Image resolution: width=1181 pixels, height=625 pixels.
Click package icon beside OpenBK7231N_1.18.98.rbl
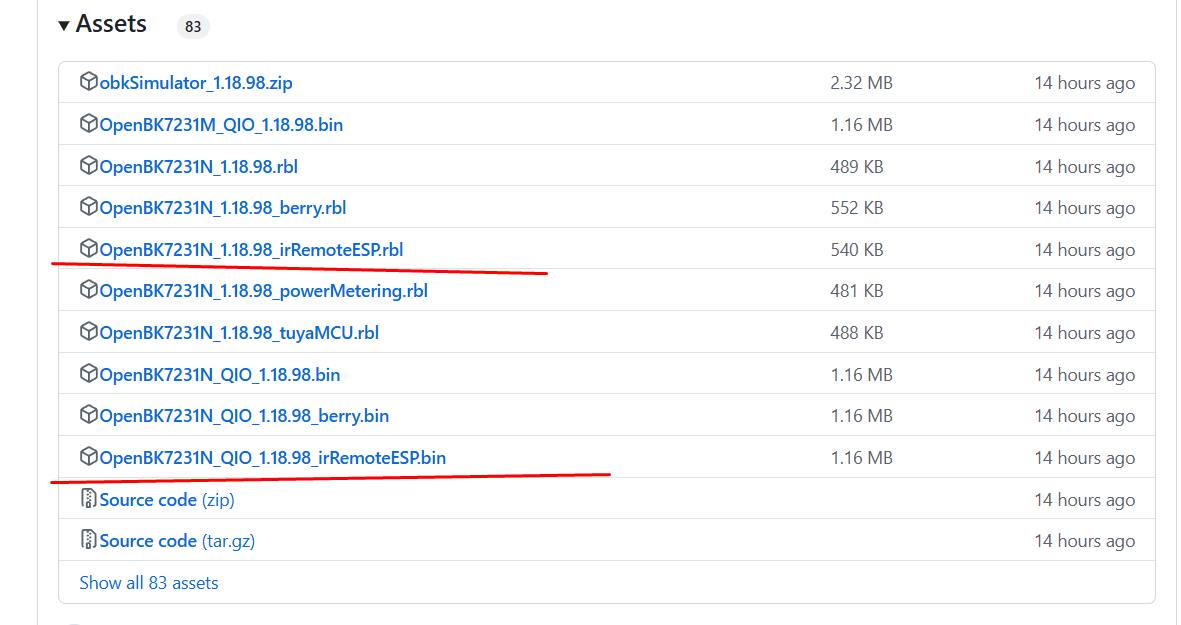pos(89,164)
